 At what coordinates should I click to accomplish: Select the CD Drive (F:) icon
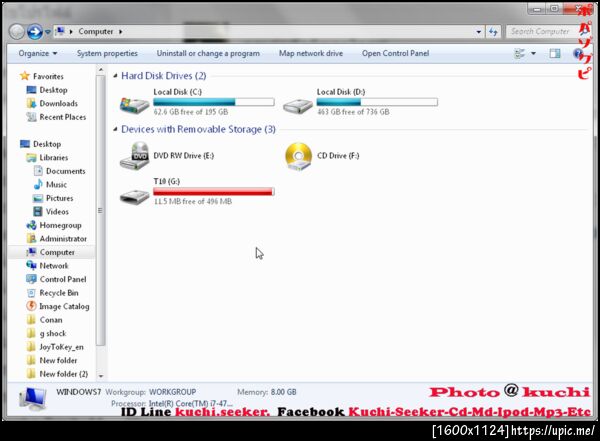298,156
